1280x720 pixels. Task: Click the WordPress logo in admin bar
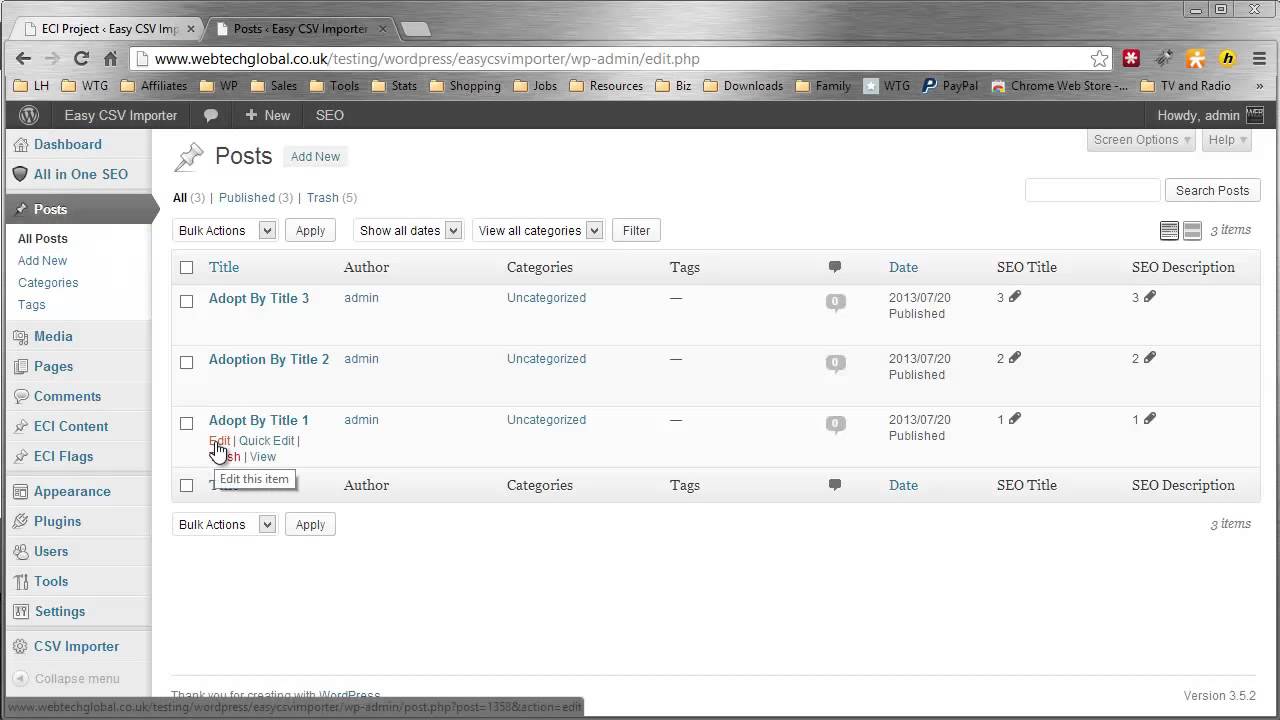click(x=28, y=115)
